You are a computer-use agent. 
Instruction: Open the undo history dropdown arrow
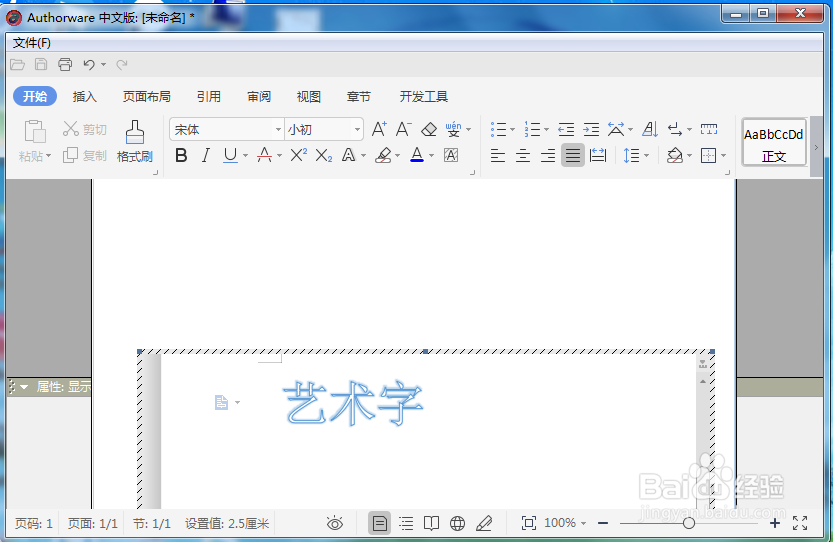(104, 65)
